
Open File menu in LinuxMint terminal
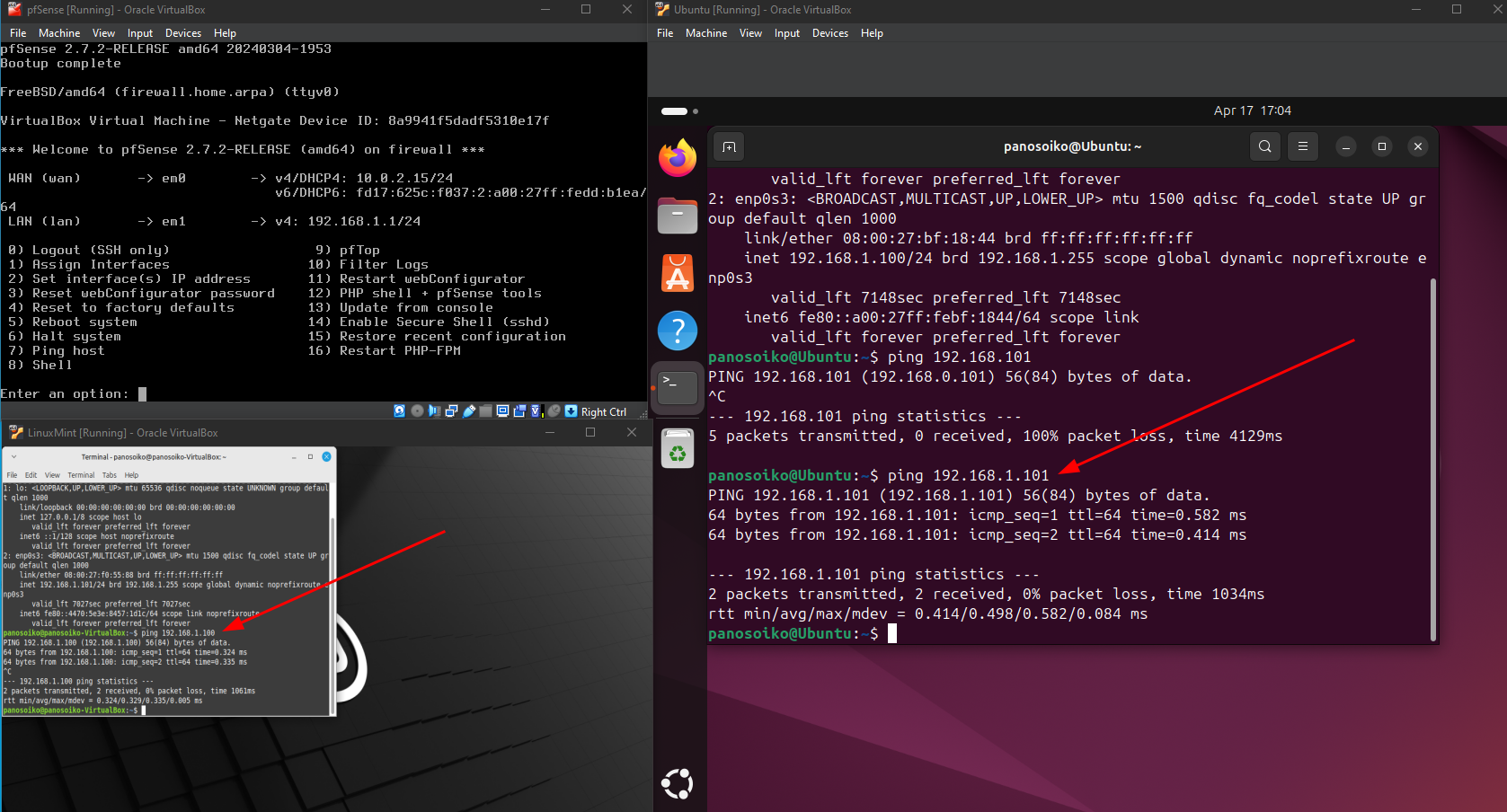[x=12, y=475]
